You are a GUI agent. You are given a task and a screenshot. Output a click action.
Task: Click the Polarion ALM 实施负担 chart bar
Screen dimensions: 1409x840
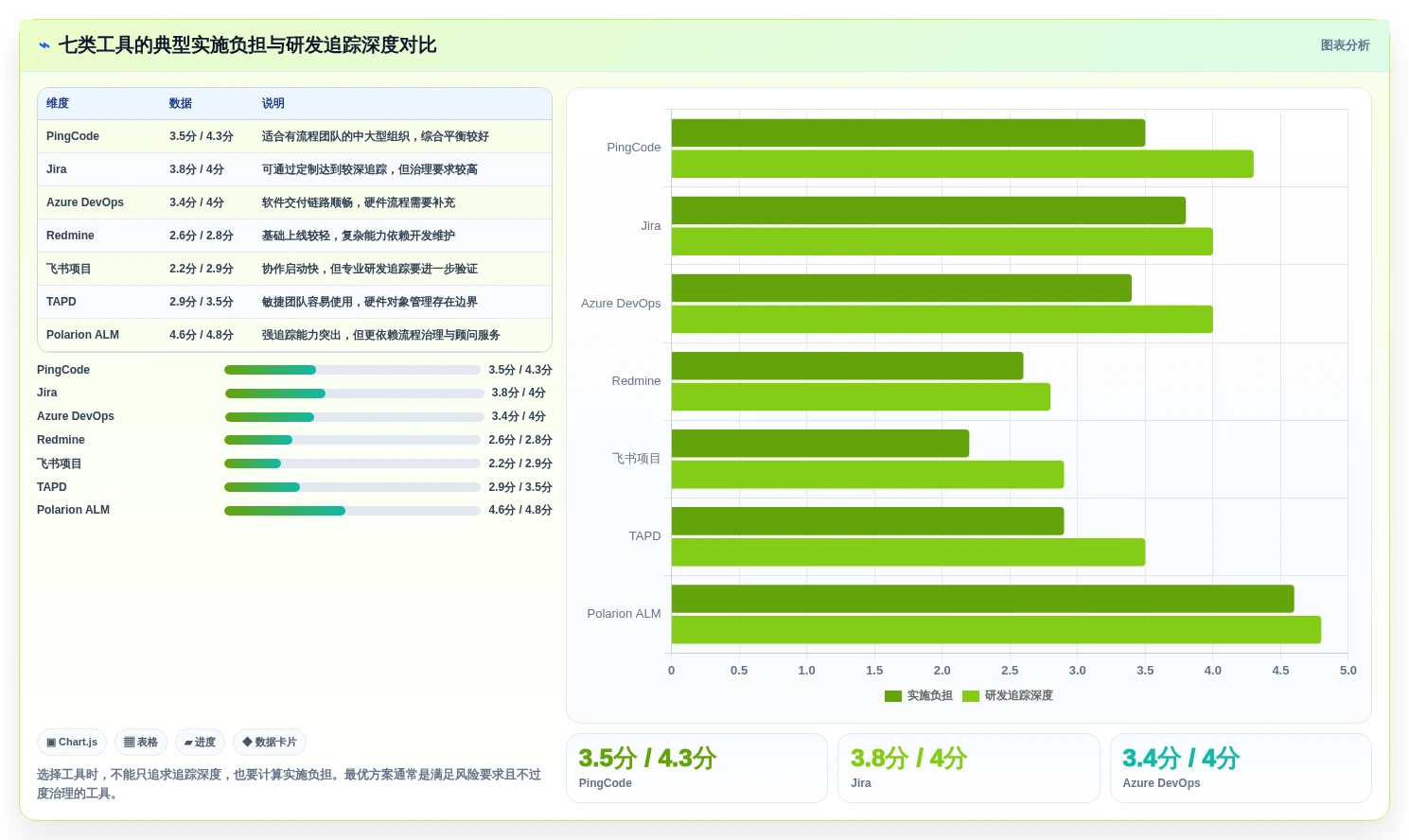pos(983,599)
